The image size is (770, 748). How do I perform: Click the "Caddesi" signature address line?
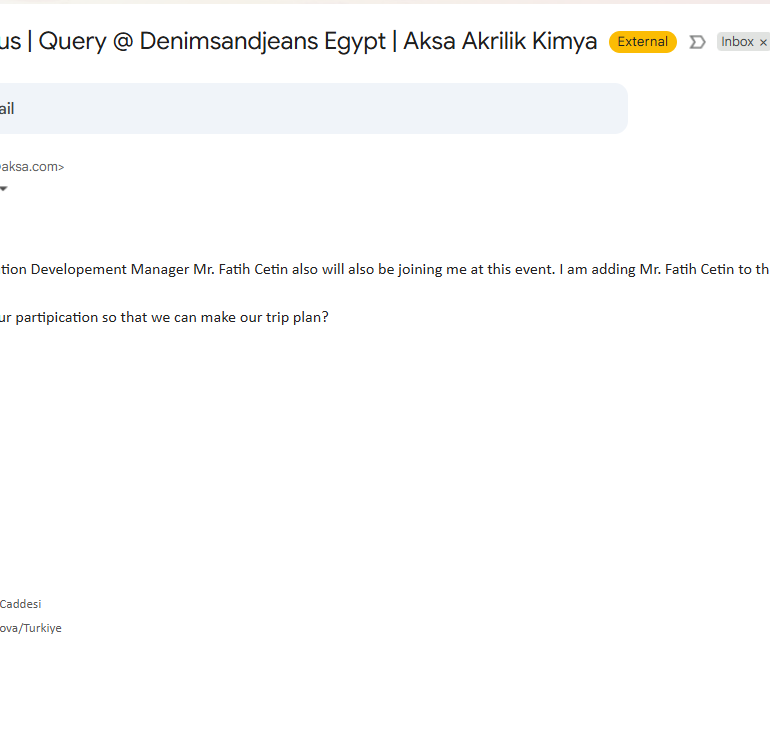pos(21,604)
